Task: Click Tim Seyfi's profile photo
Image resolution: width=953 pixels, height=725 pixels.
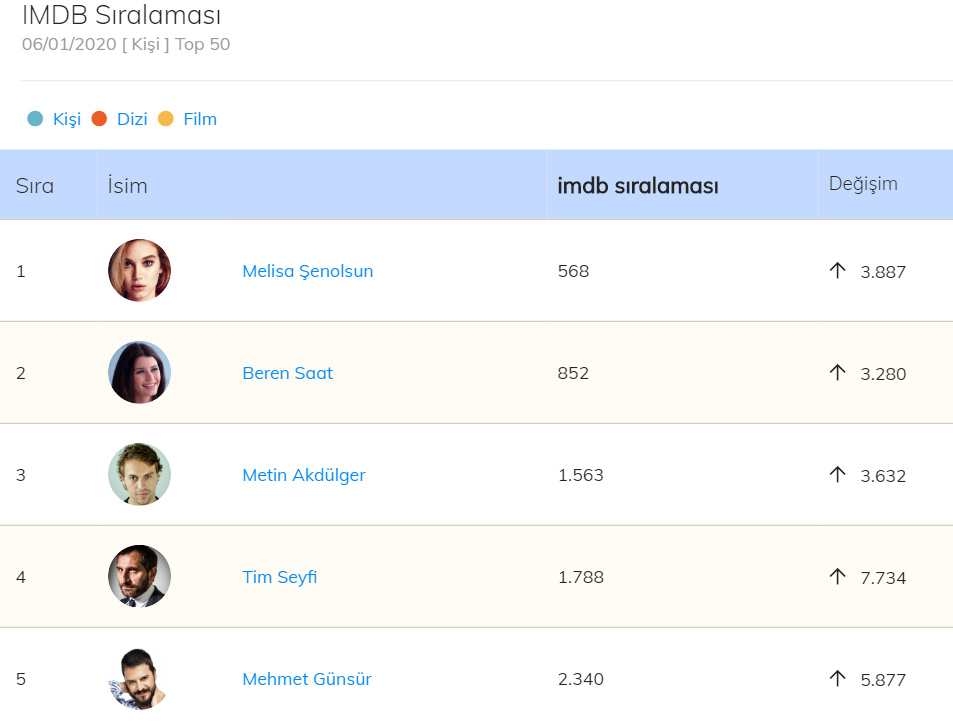Action: 139,577
